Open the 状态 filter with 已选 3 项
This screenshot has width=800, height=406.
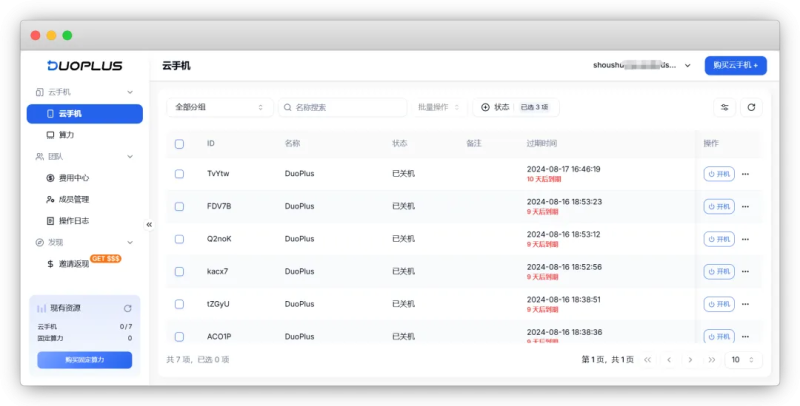coord(516,107)
